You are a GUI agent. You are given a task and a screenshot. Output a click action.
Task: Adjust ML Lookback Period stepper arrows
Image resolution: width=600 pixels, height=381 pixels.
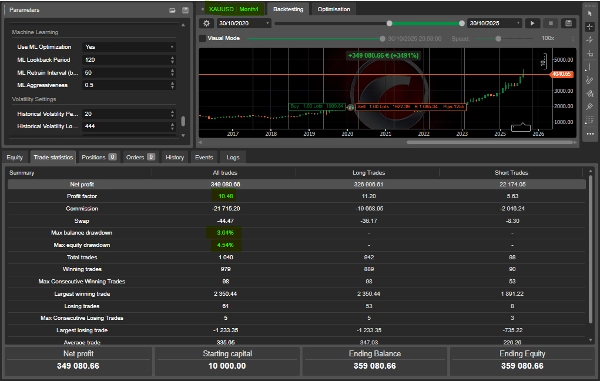172,60
